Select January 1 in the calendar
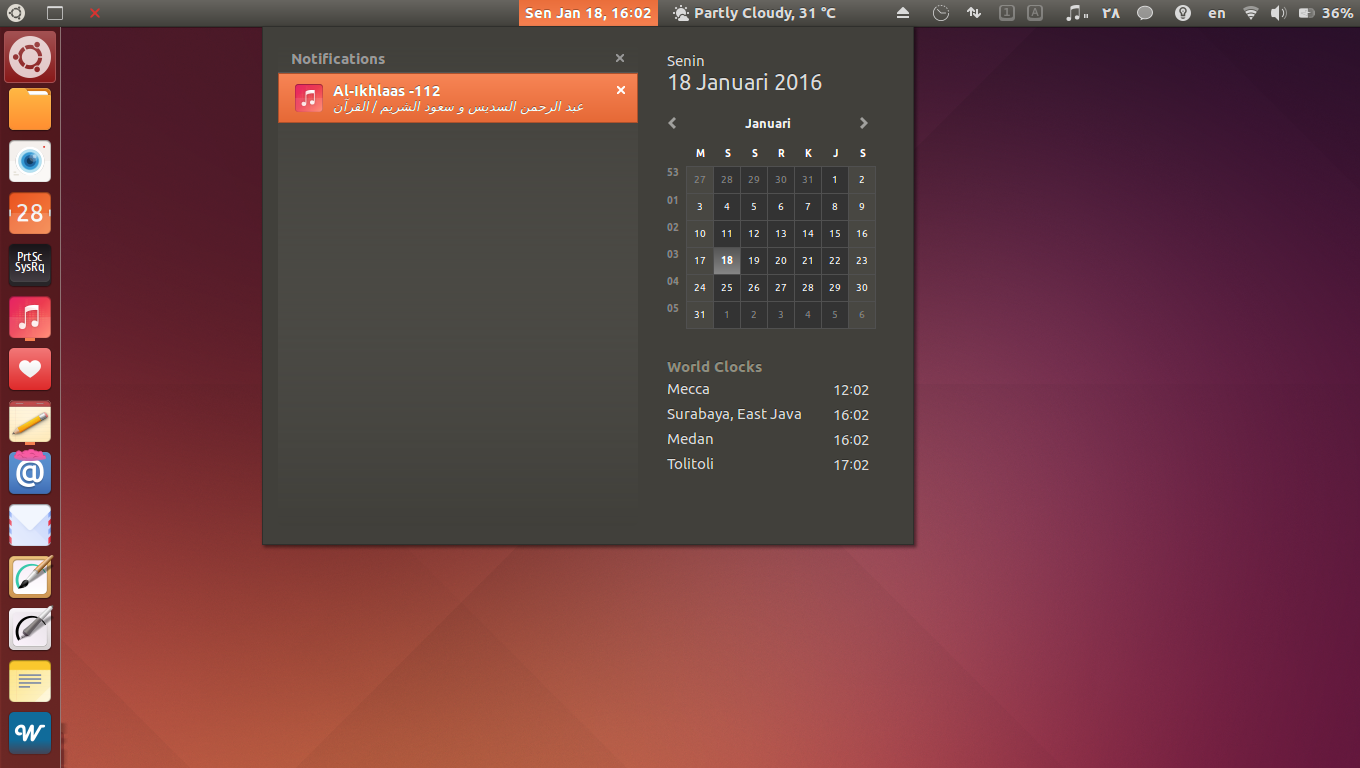This screenshot has width=1360, height=768. pyautogui.click(x=835, y=180)
